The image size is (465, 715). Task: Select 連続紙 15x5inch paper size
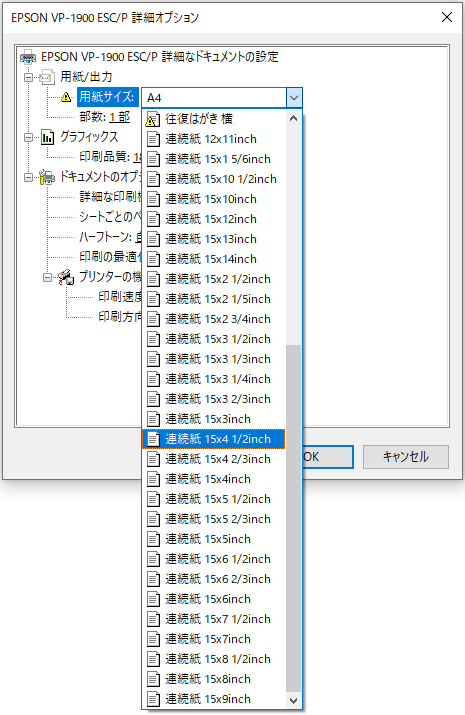pos(213,539)
